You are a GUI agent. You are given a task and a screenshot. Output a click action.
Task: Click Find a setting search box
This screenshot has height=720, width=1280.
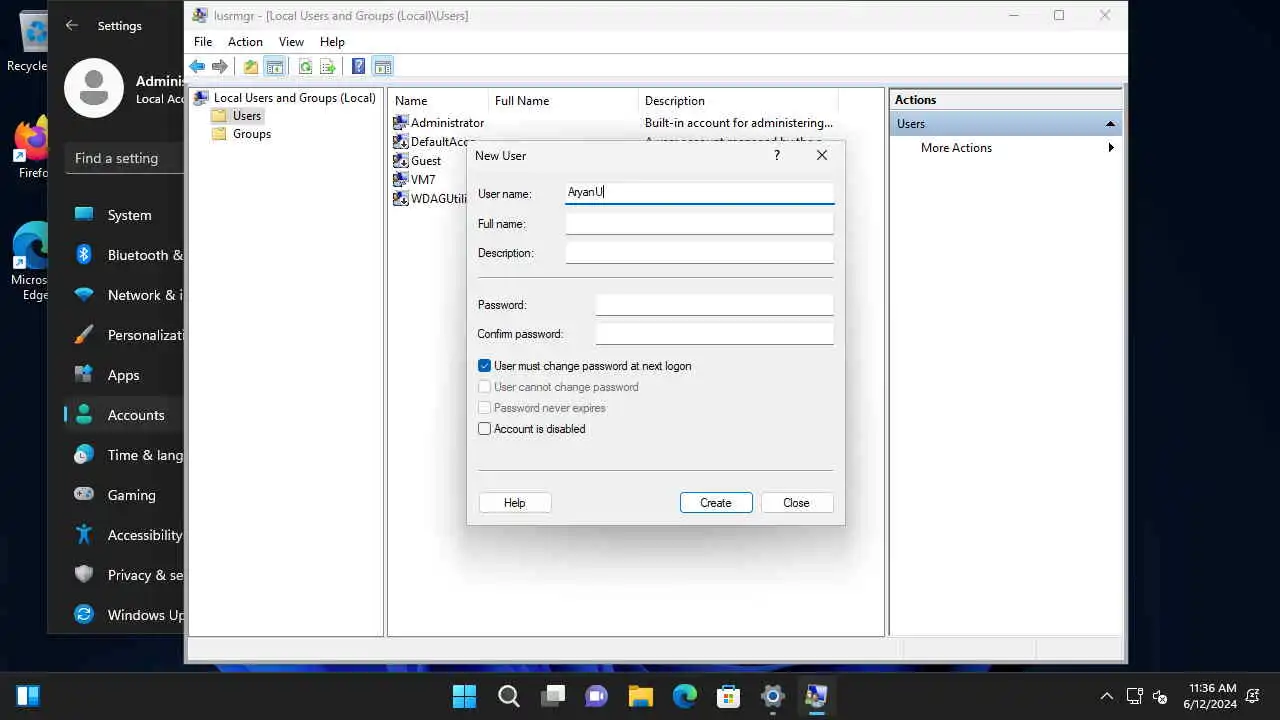click(125, 158)
